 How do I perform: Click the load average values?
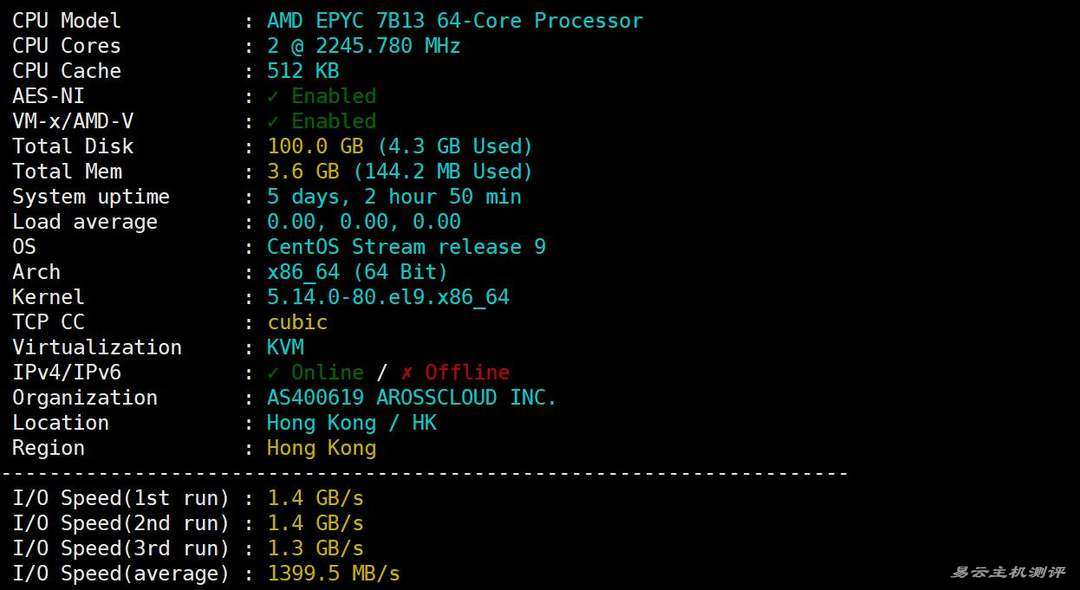[363, 222]
